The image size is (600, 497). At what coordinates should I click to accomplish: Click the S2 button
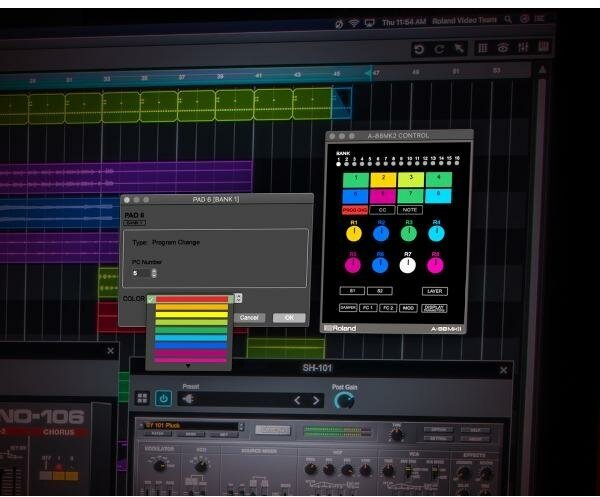pos(380,291)
